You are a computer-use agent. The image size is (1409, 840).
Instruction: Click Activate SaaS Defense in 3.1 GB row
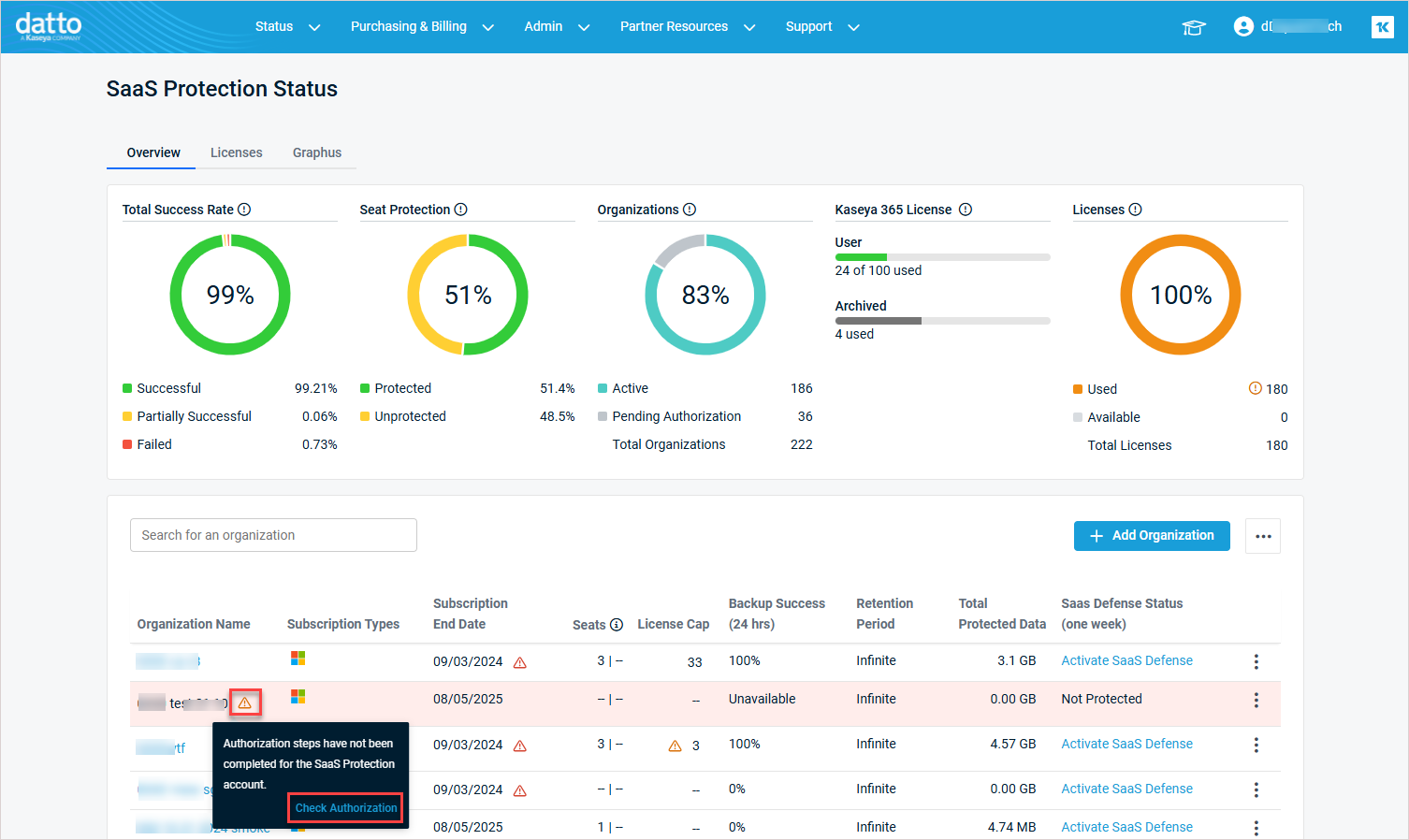(x=1126, y=660)
